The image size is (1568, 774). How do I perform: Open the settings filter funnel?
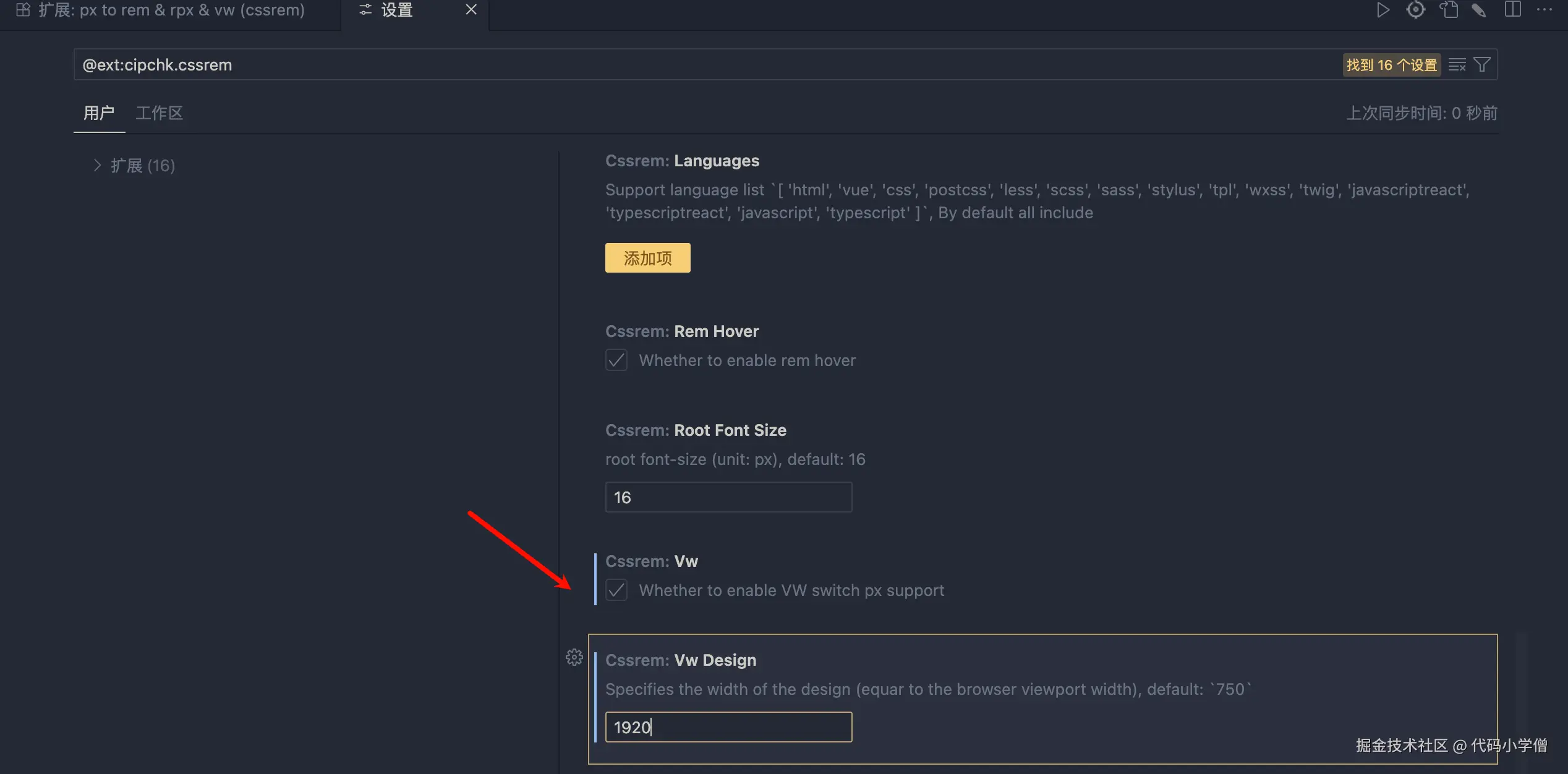[x=1482, y=65]
